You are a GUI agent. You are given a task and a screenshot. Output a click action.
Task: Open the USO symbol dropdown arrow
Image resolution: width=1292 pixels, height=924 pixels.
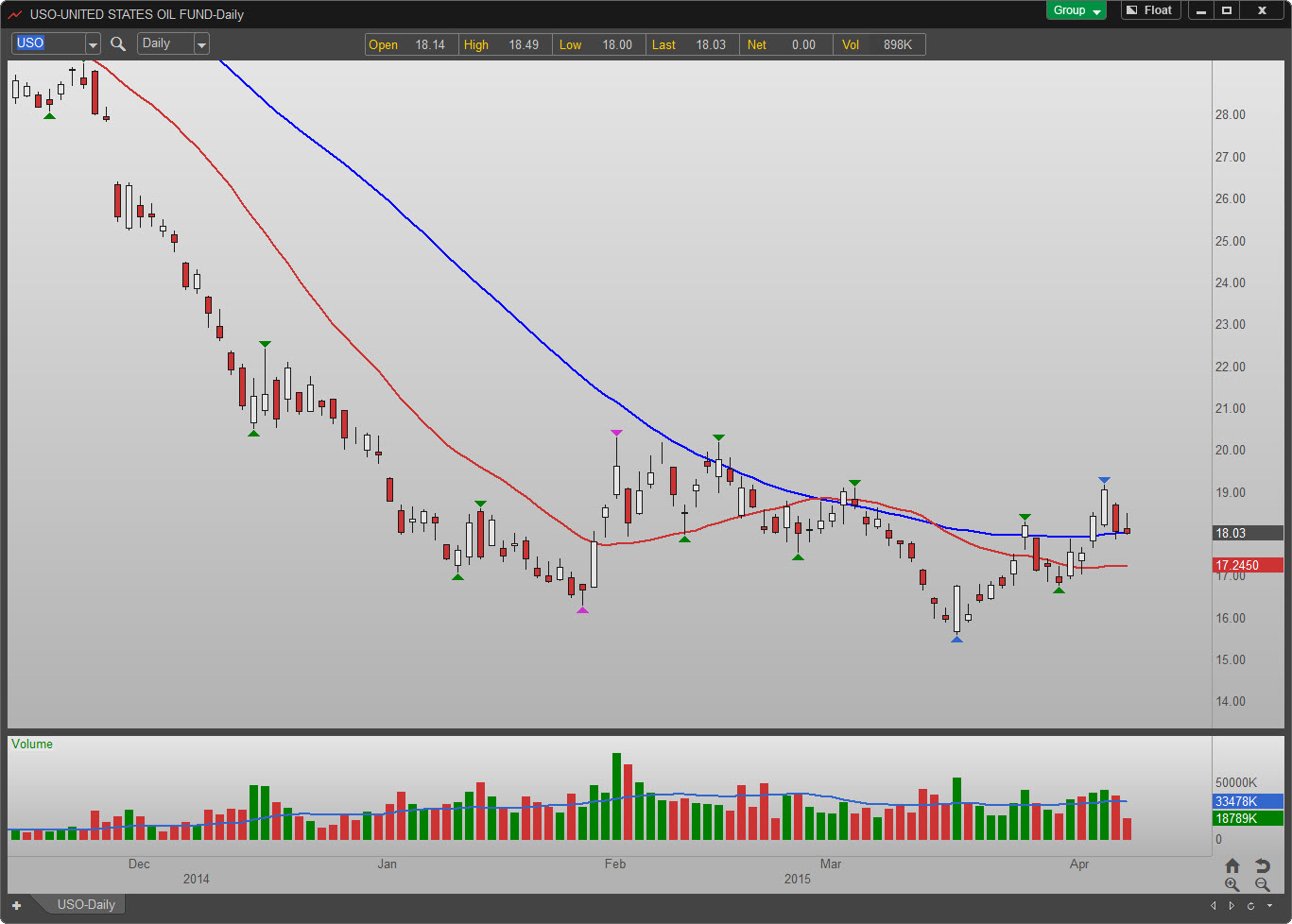point(93,44)
